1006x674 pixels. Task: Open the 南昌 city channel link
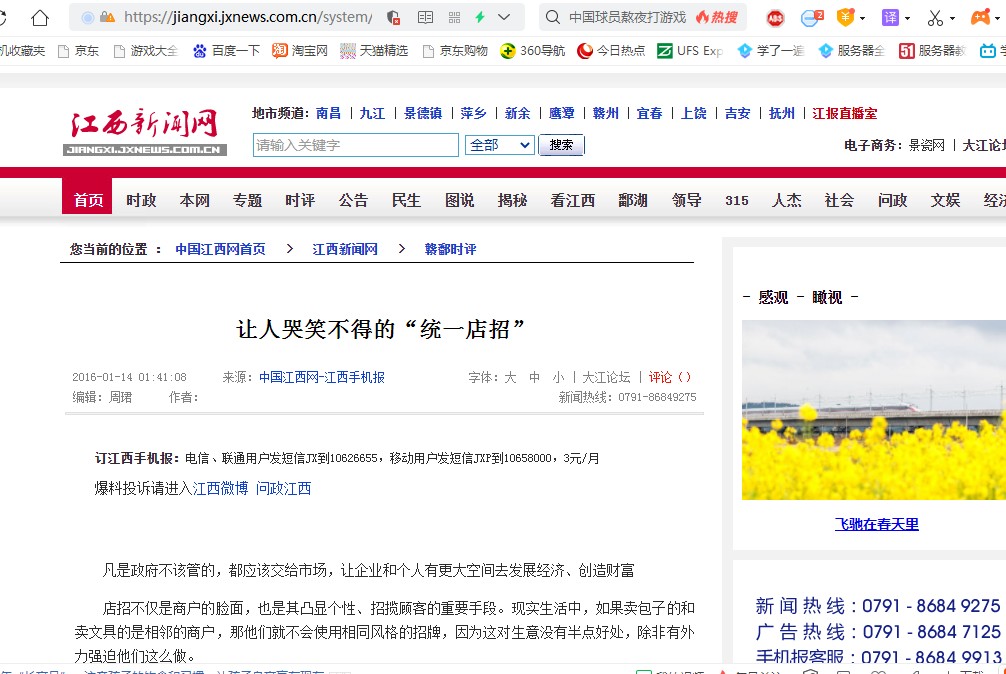point(328,114)
